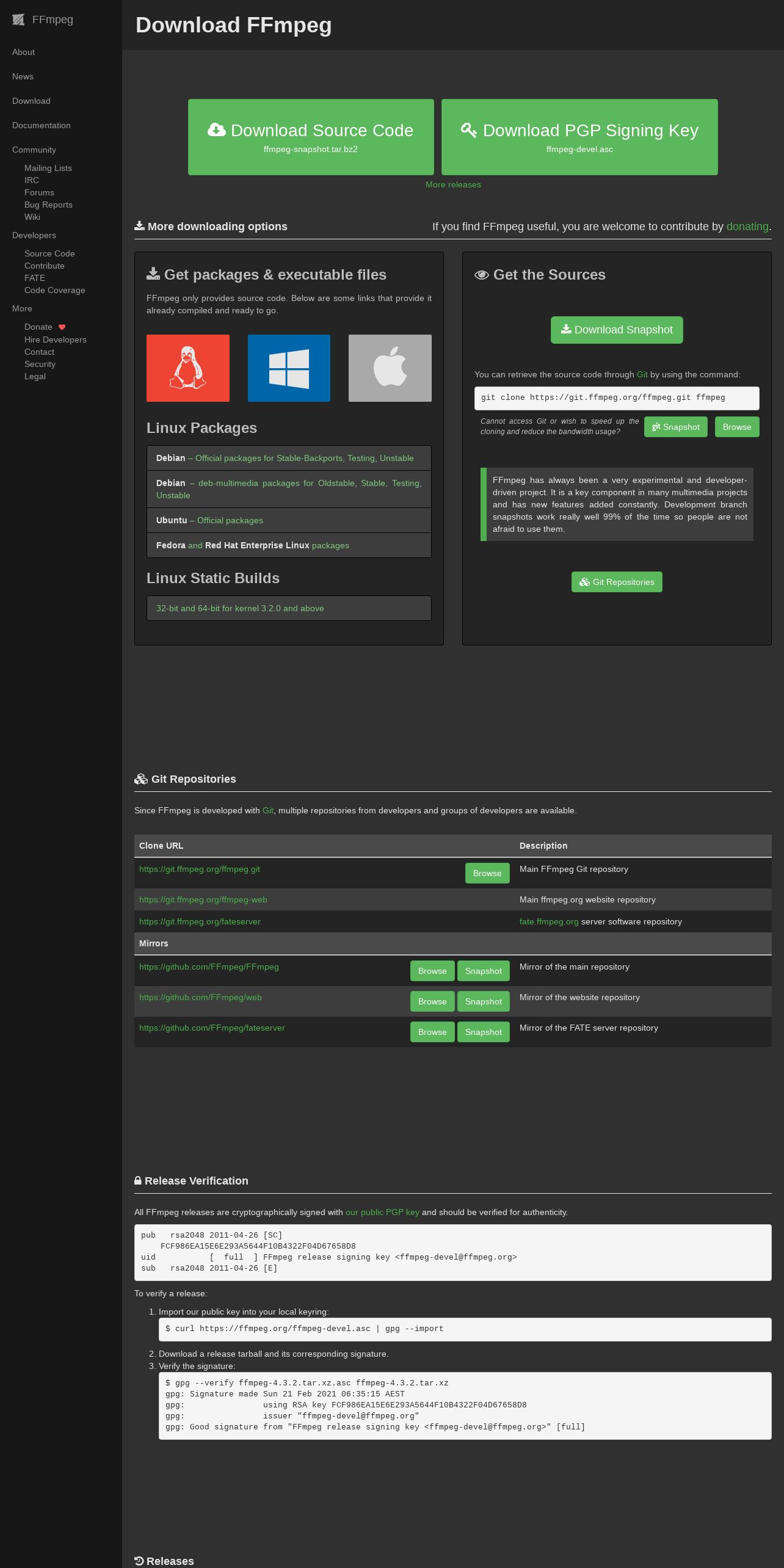Click the gpg --verify command box

465,1406
